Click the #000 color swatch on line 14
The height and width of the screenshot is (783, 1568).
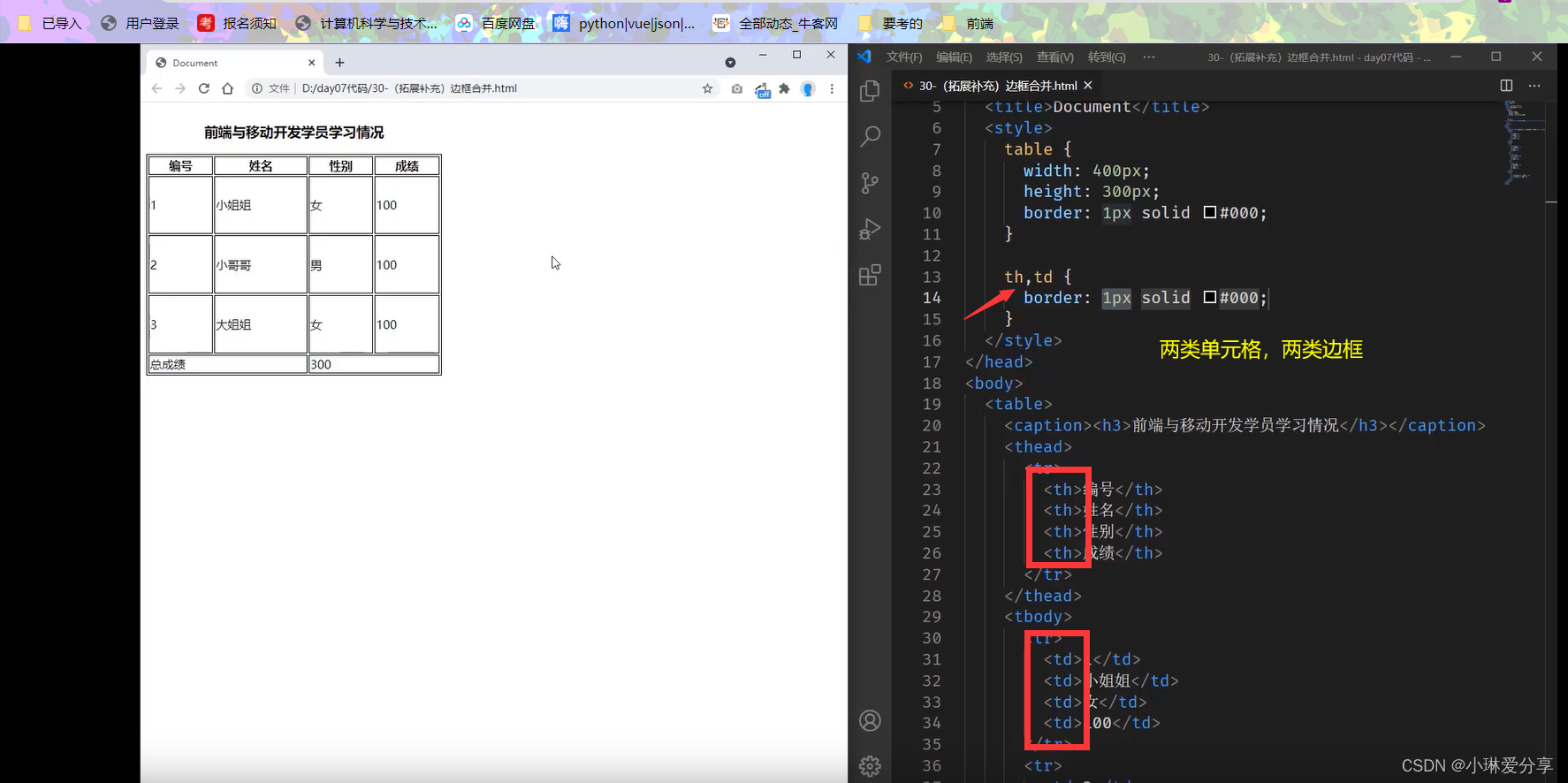click(1210, 297)
